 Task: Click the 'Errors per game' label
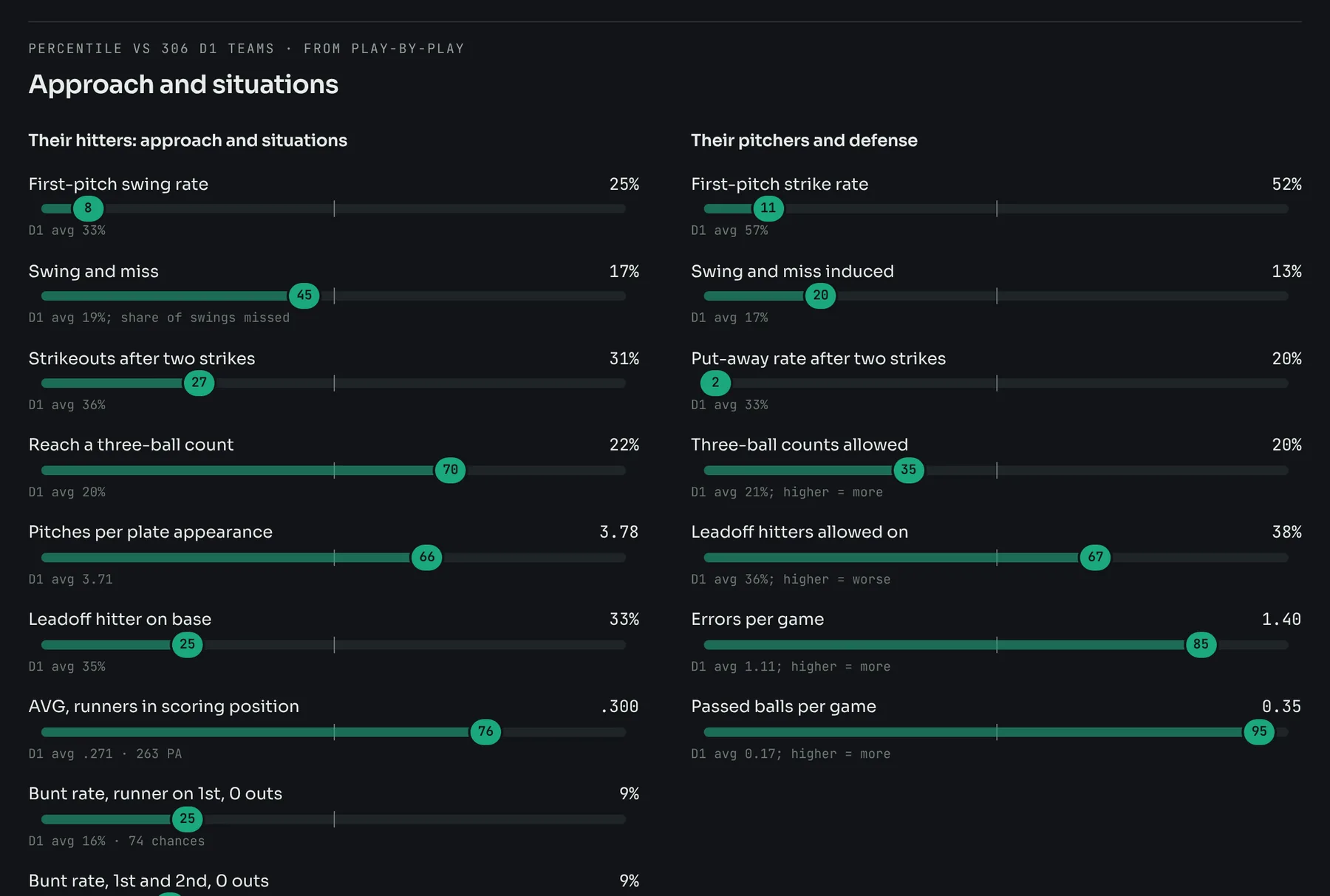pos(757,619)
